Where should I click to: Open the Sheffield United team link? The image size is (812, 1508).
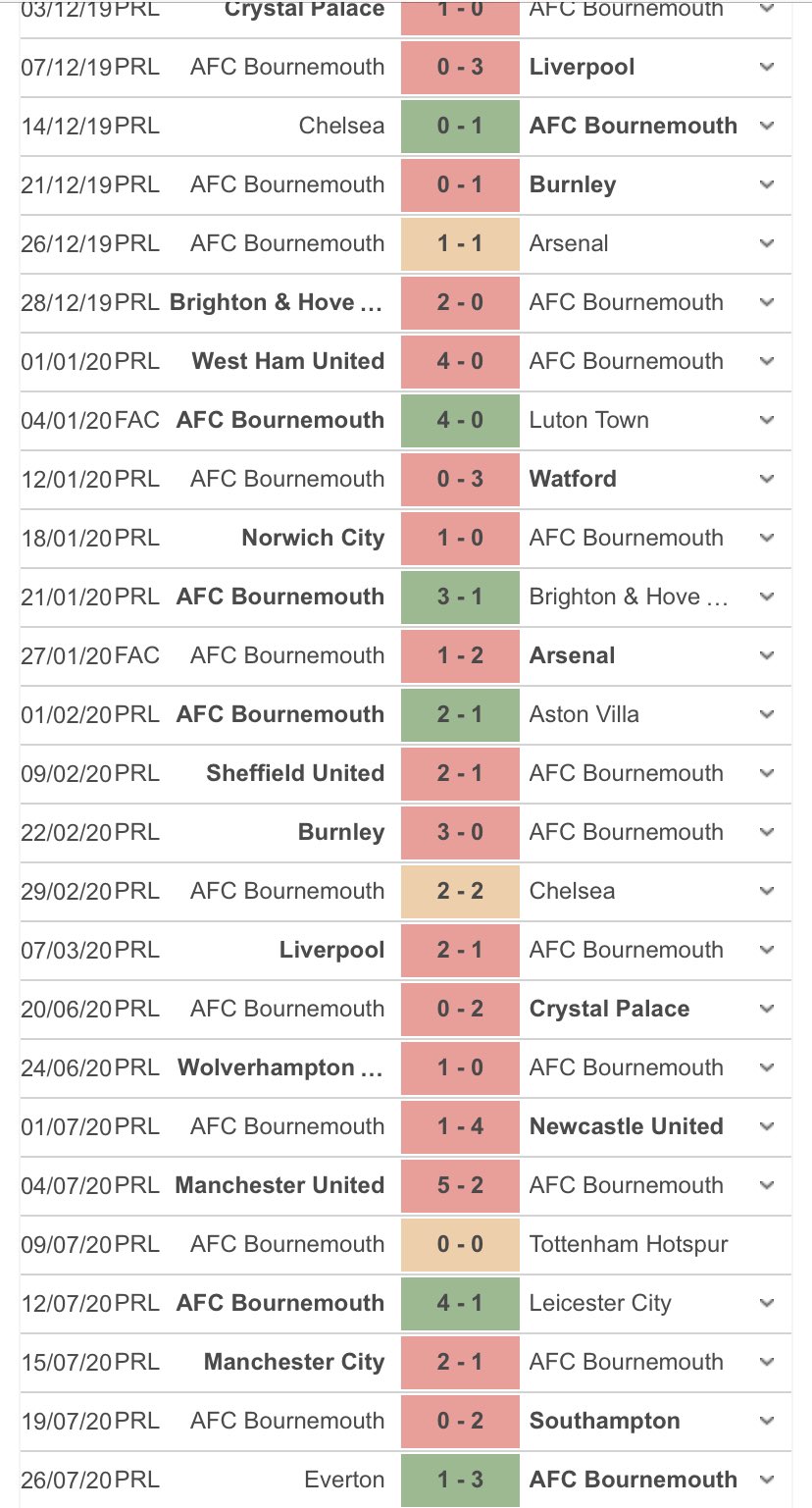point(295,773)
